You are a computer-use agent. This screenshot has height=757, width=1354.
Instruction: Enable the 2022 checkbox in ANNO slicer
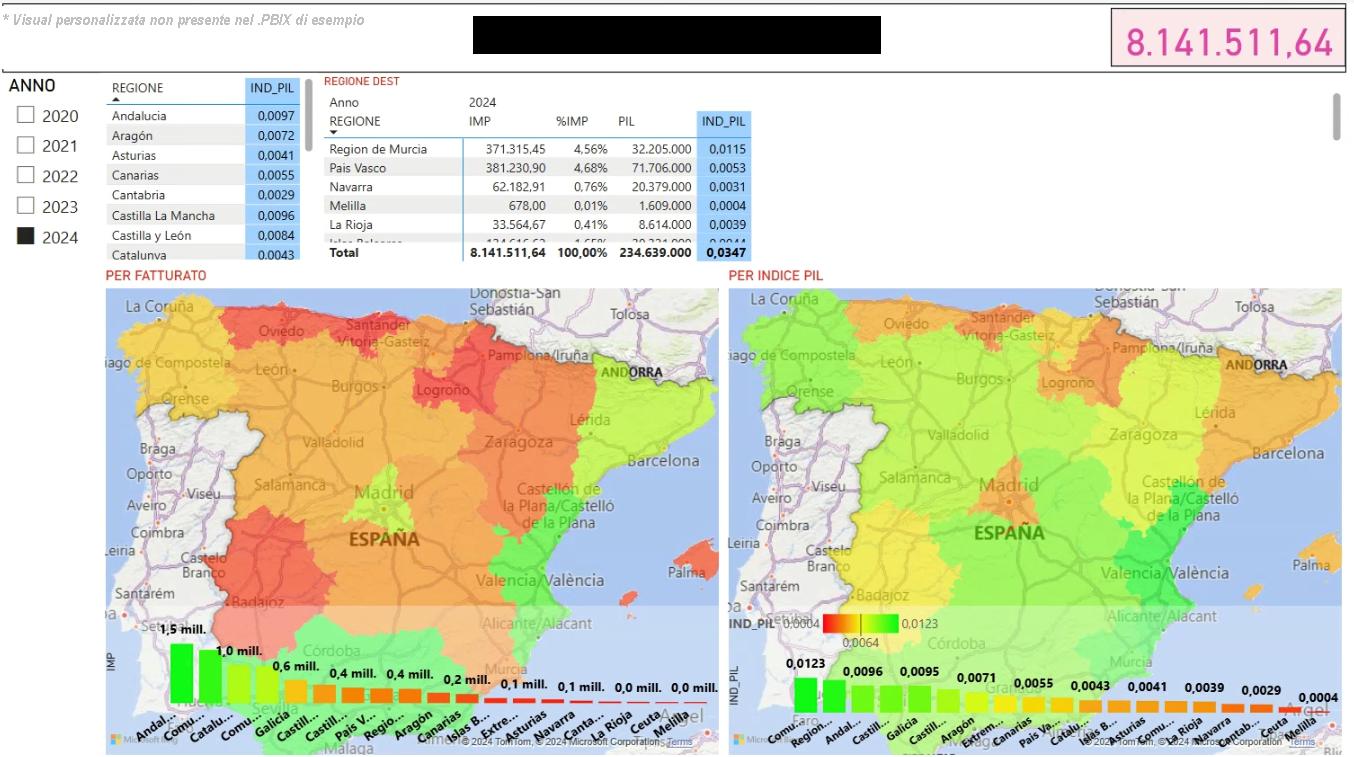coord(26,176)
